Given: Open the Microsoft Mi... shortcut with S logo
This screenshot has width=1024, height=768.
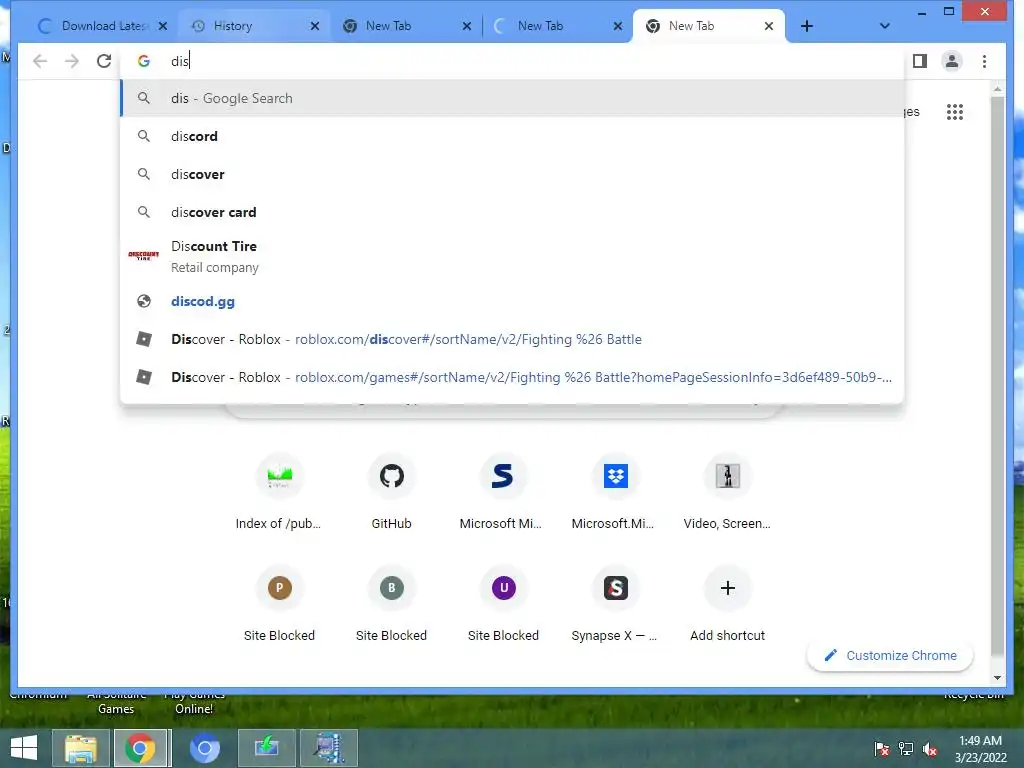Looking at the screenshot, I should point(502,493).
